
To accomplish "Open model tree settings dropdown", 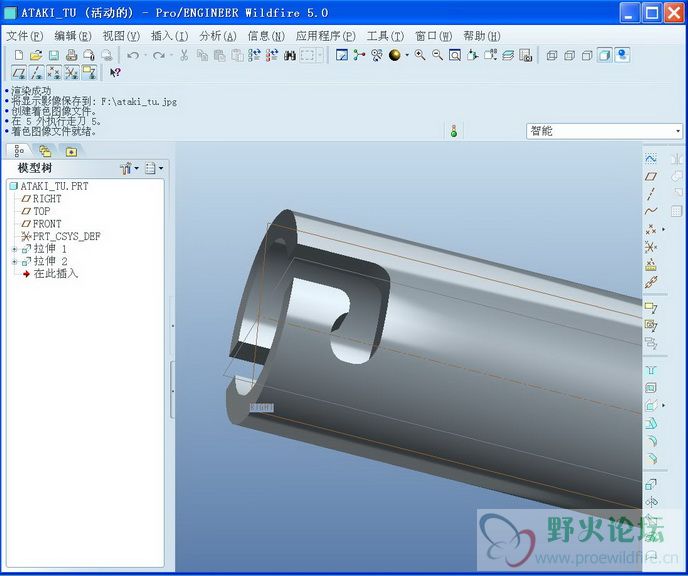I will [x=129, y=168].
